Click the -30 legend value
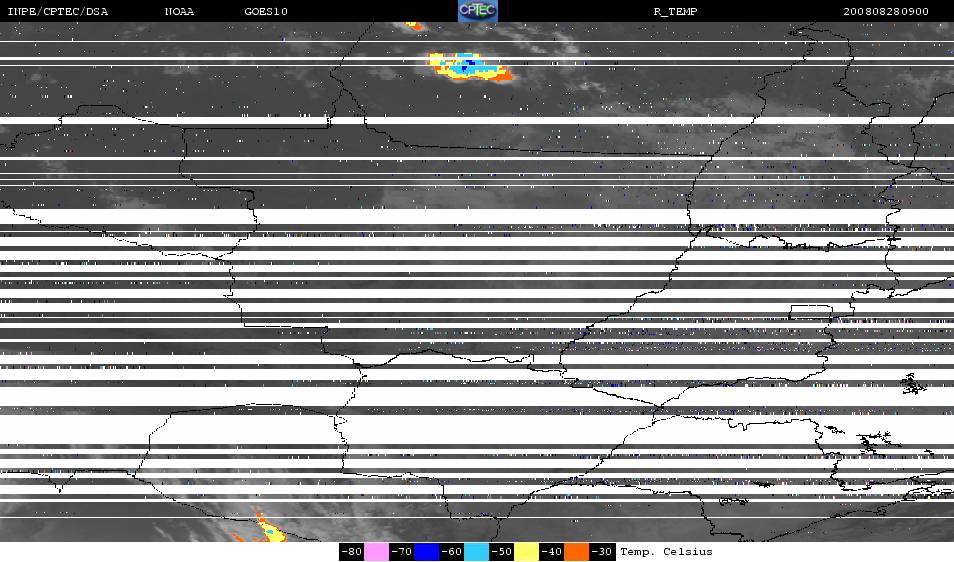This screenshot has width=954, height=562. [602, 552]
